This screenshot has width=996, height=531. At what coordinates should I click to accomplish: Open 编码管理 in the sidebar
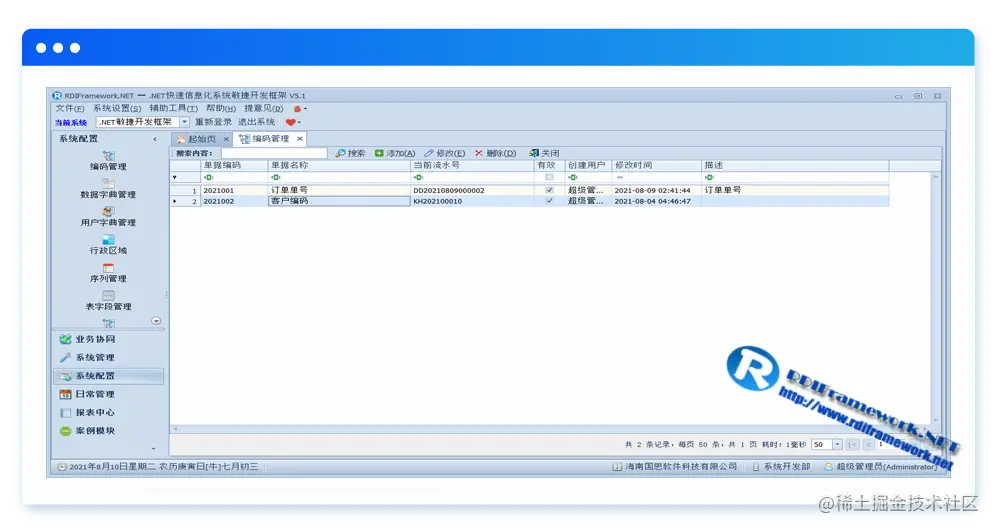point(108,161)
